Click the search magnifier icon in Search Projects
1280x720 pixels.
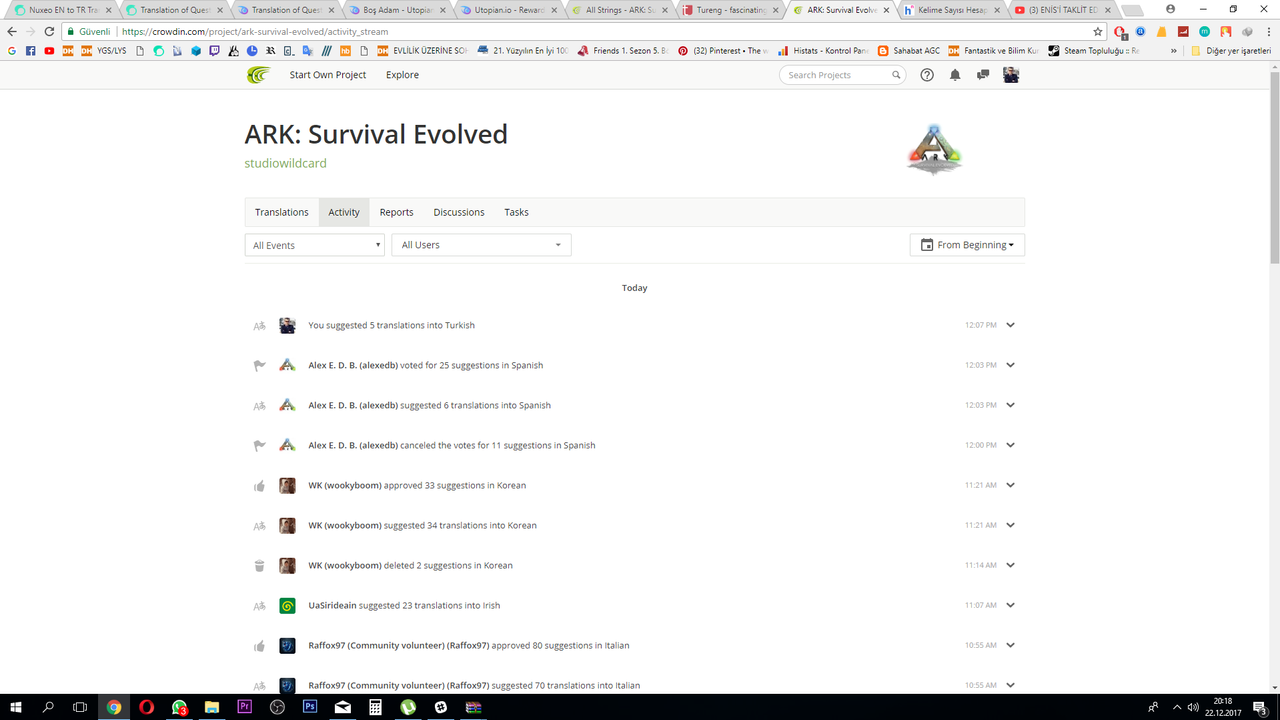coord(896,75)
